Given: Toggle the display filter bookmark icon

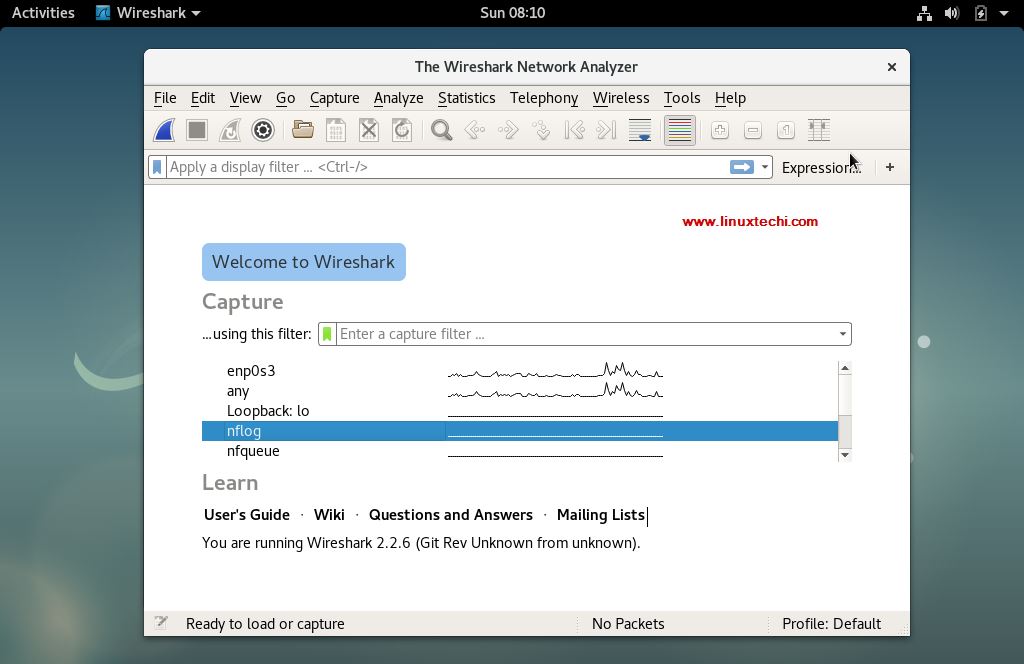Looking at the screenshot, I should [x=156, y=167].
